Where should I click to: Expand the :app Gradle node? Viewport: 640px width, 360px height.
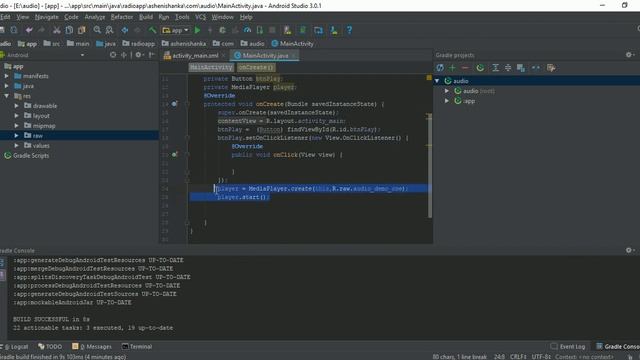click(447, 101)
